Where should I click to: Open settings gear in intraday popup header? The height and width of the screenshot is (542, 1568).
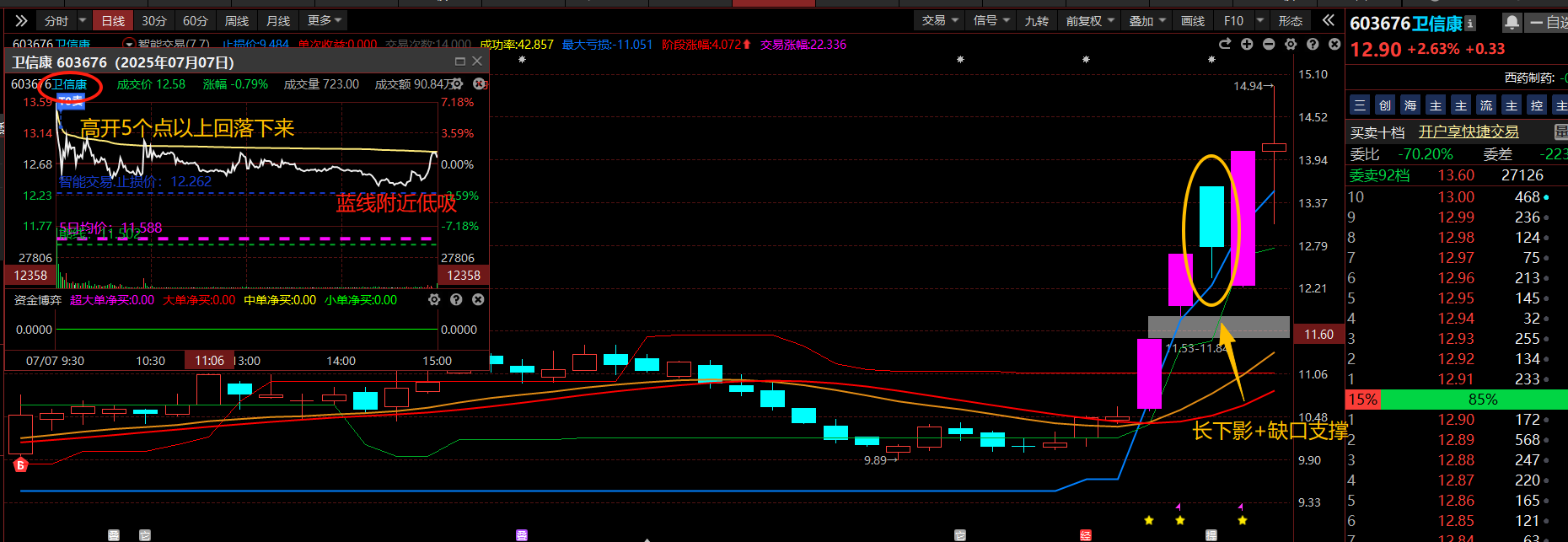pos(457,83)
